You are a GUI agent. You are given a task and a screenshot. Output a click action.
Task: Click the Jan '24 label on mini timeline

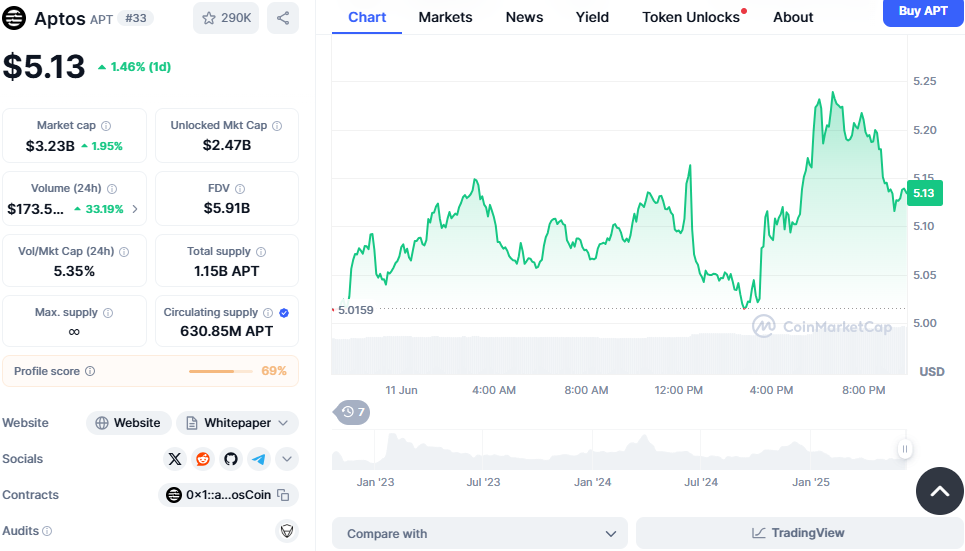pyautogui.click(x=592, y=482)
